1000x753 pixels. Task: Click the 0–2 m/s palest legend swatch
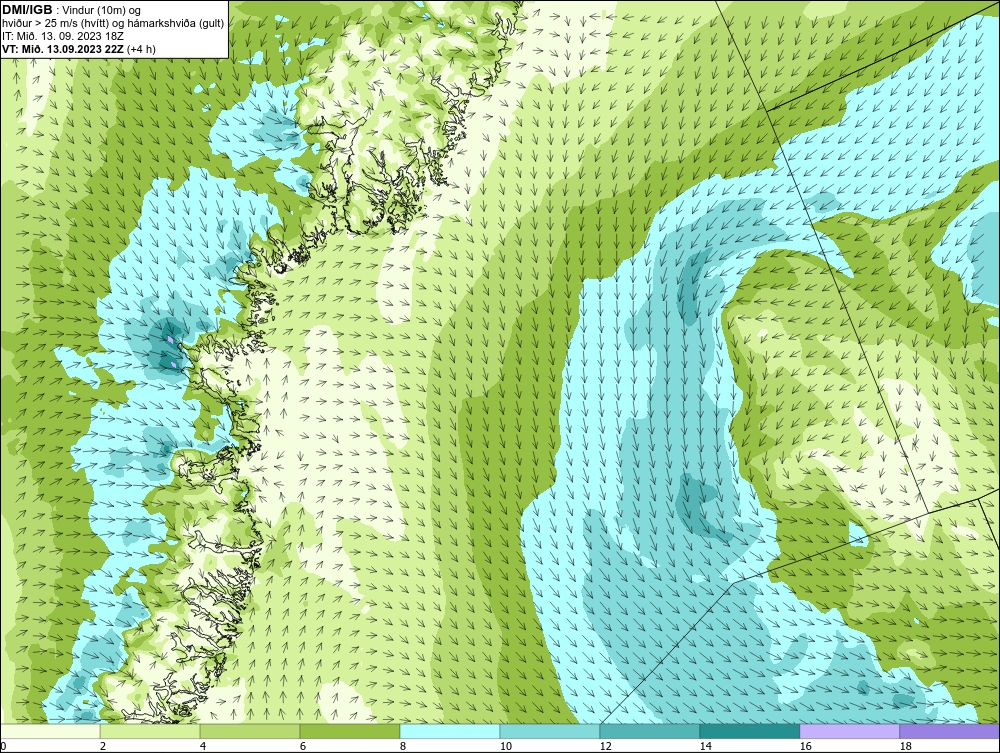tap(50, 731)
